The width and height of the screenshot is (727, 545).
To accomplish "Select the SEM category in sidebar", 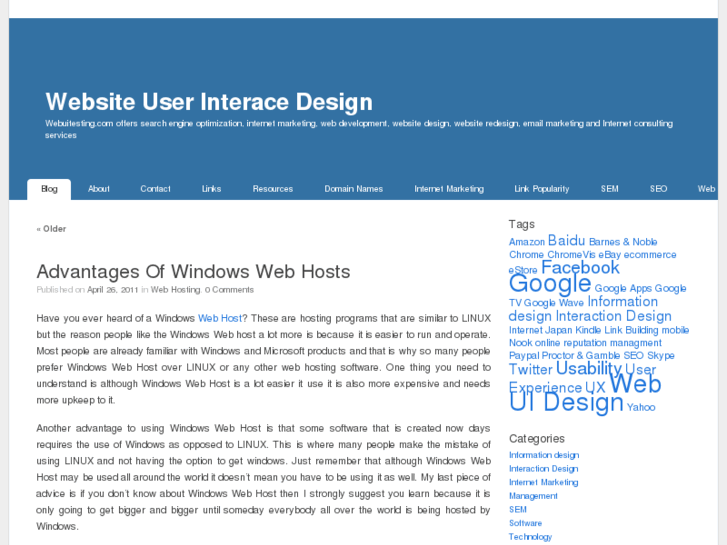I will point(518,509).
